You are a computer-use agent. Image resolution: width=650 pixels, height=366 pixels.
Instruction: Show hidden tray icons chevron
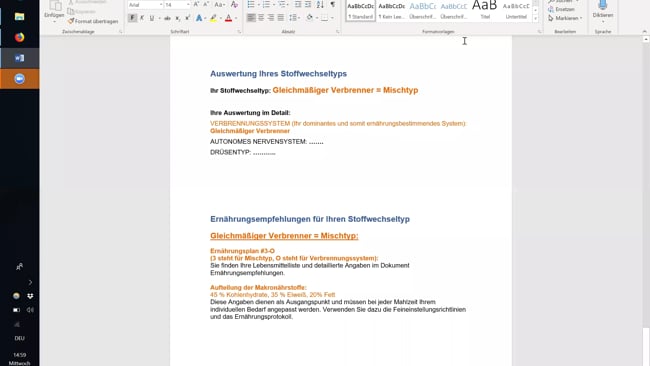[x=30, y=283]
